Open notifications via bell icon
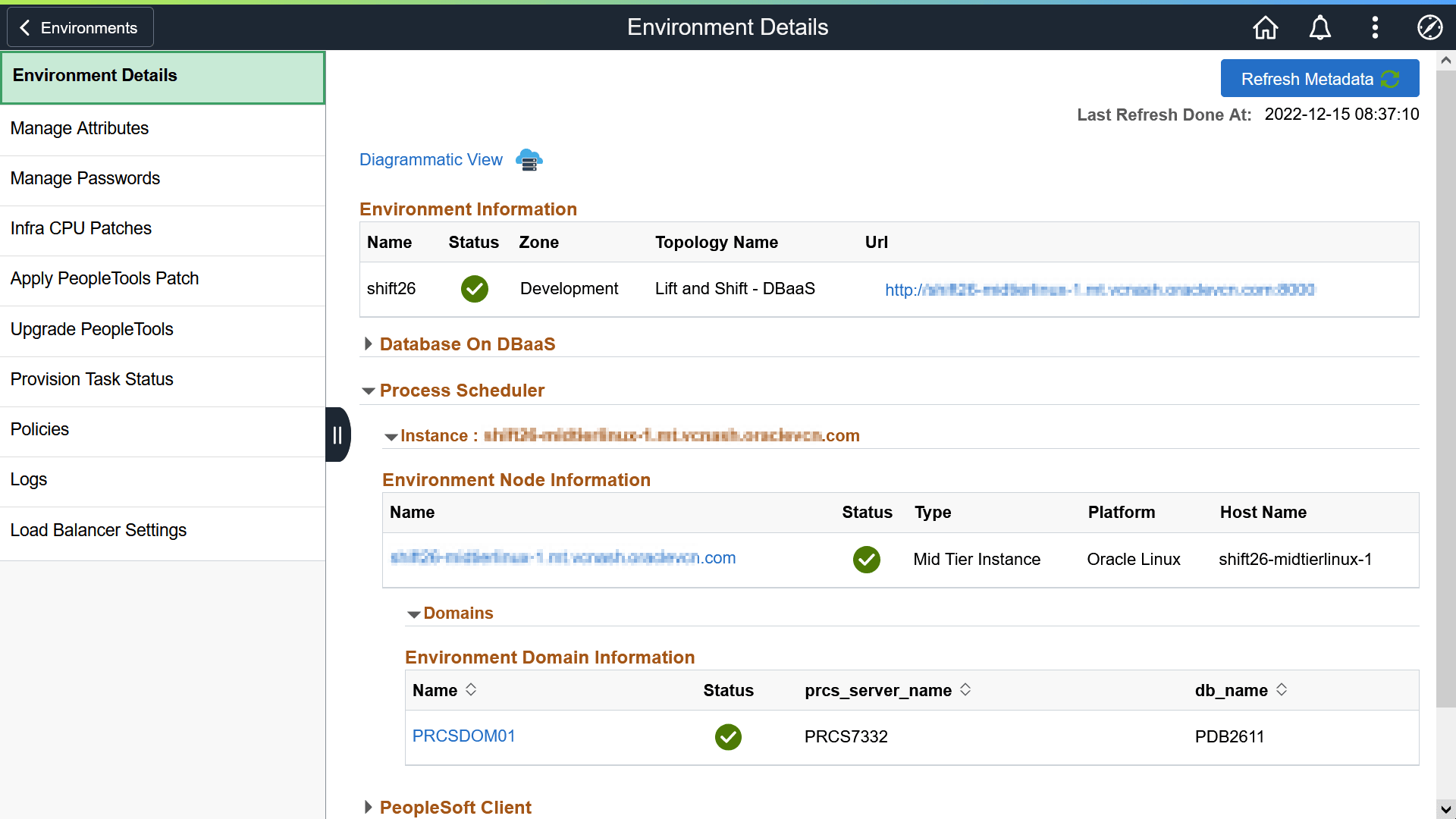 1319,27
